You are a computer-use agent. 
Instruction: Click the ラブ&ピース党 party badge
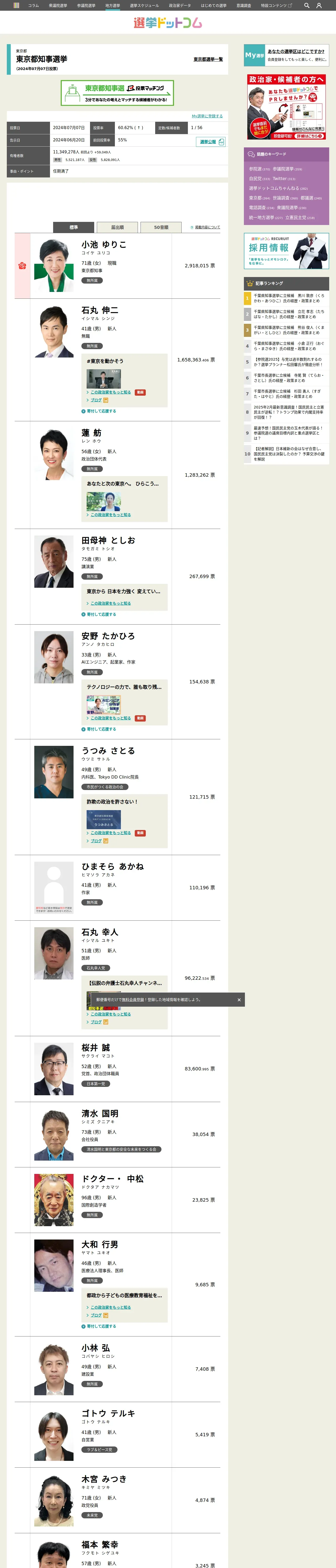[x=99, y=1449]
